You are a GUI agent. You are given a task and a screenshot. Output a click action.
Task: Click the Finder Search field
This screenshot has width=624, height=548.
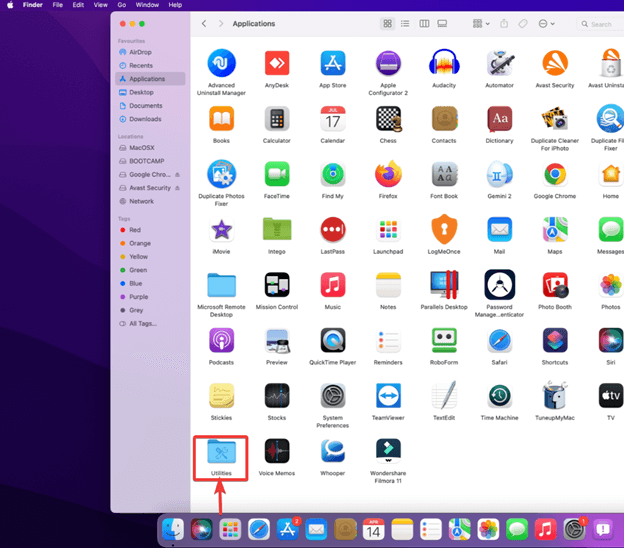click(601, 24)
